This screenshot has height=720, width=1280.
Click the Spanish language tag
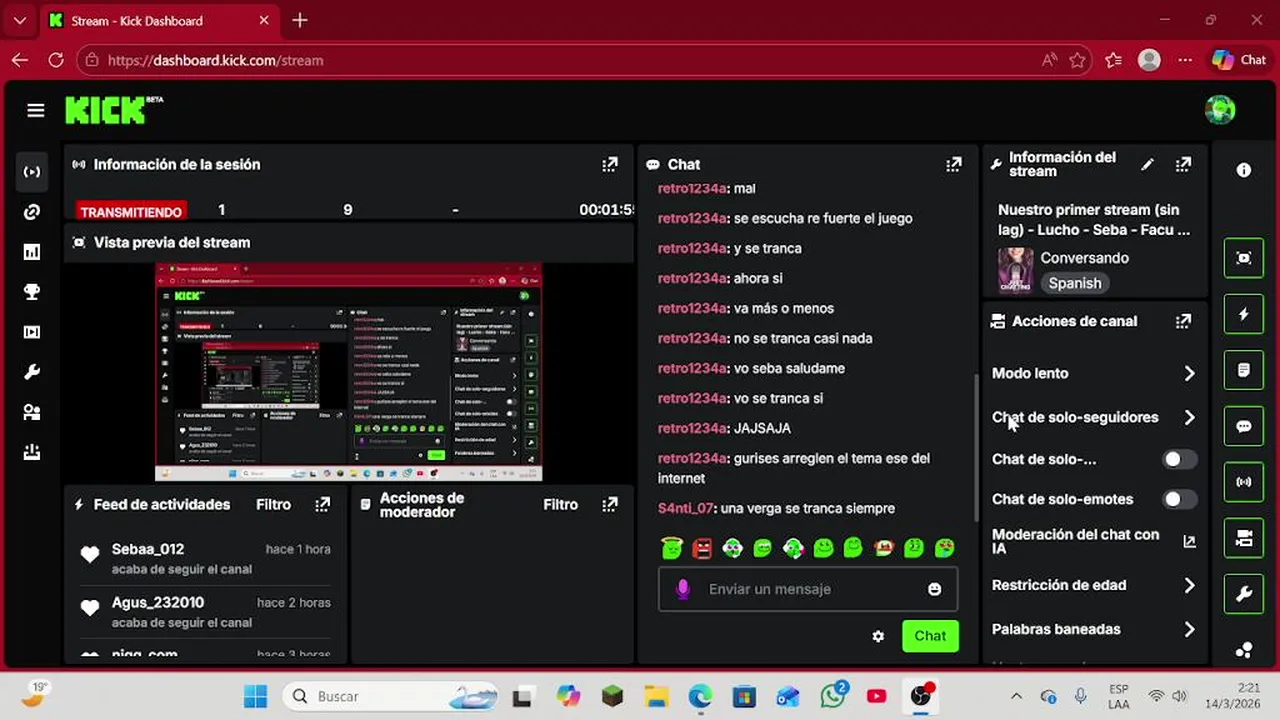[1075, 283]
